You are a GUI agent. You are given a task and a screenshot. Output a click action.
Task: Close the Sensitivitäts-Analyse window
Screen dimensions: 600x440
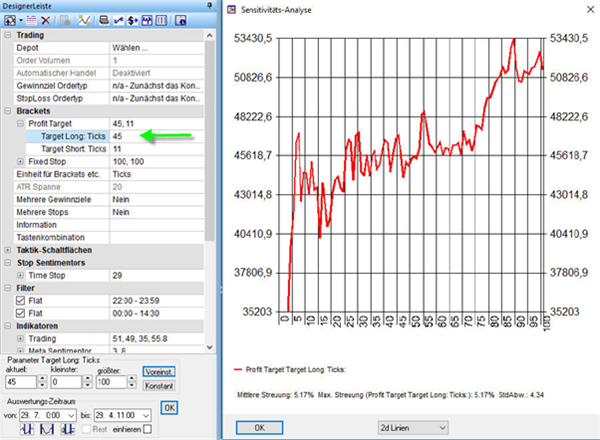coord(590,10)
